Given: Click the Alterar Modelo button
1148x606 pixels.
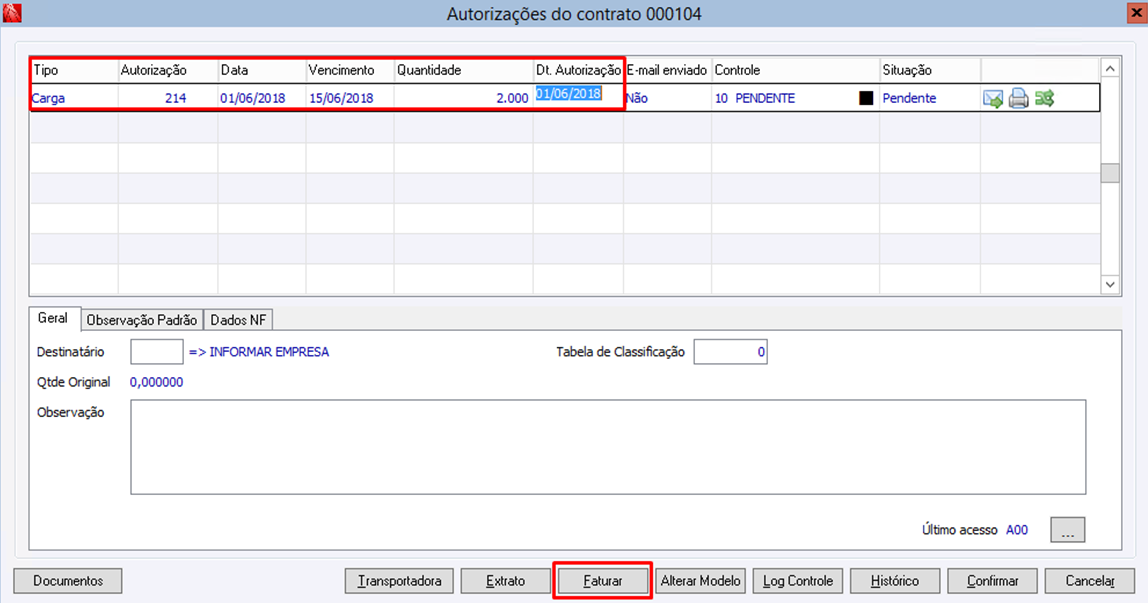Looking at the screenshot, I should click(x=701, y=581).
